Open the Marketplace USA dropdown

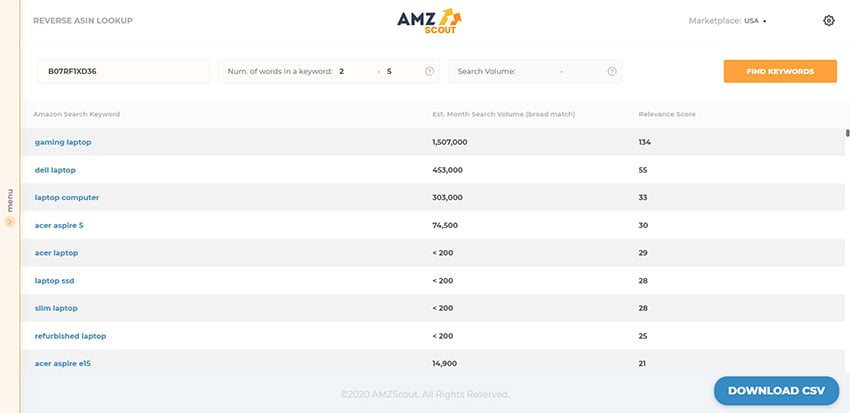point(755,21)
